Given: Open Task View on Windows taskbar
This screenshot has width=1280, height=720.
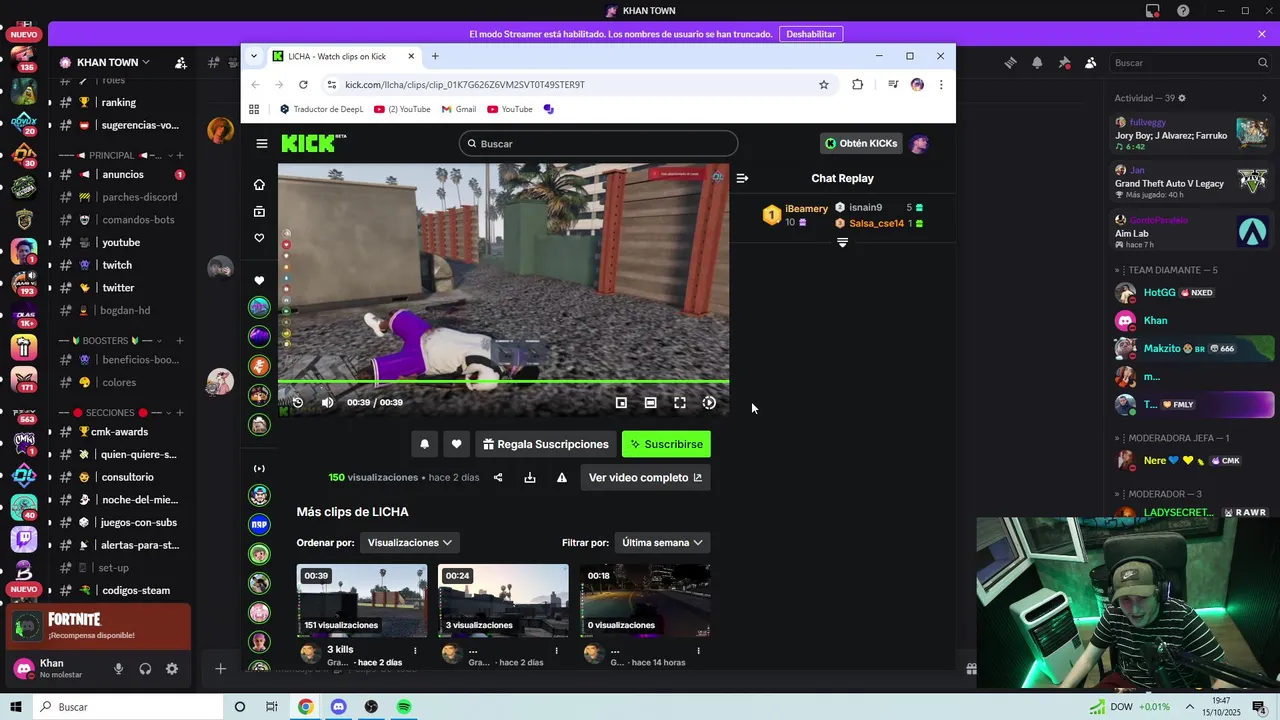Looking at the screenshot, I should tap(272, 707).
